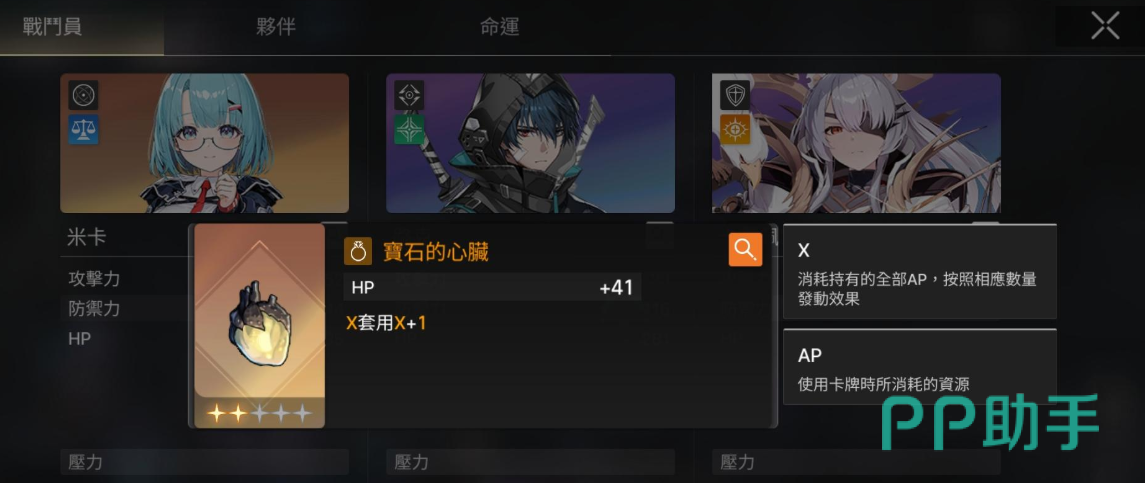Image resolution: width=1145 pixels, height=483 pixels.
Task: Click the HP +41 stat row
Action: click(492, 287)
